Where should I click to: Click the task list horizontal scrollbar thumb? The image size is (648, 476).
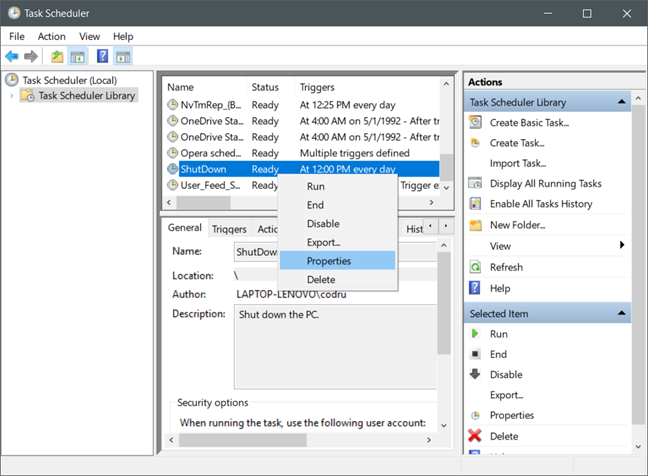click(203, 202)
